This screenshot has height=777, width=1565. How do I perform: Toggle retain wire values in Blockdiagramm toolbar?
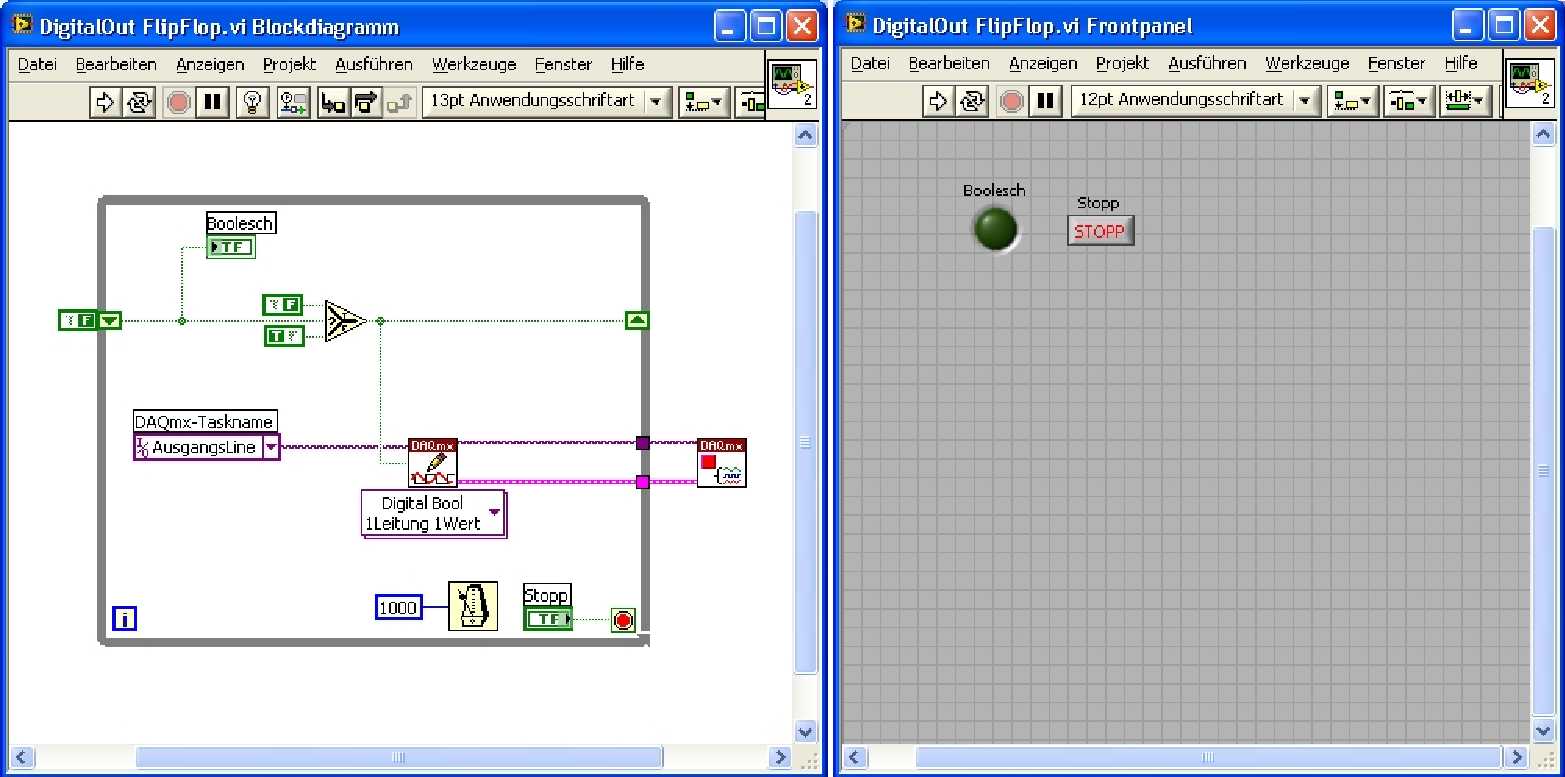(x=293, y=102)
